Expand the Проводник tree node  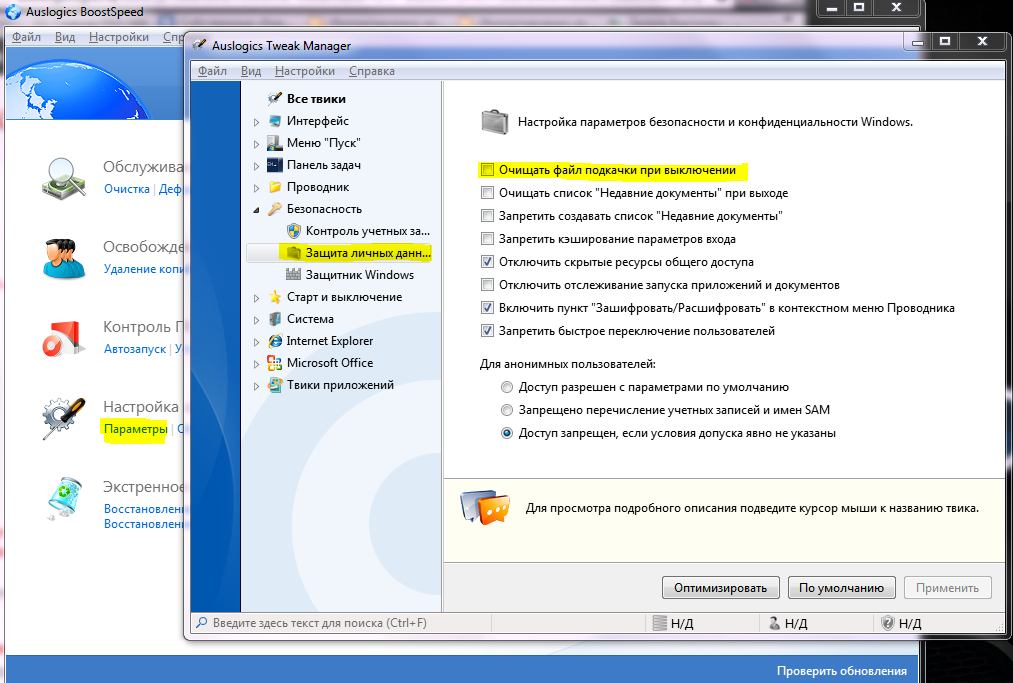pyautogui.click(x=256, y=188)
